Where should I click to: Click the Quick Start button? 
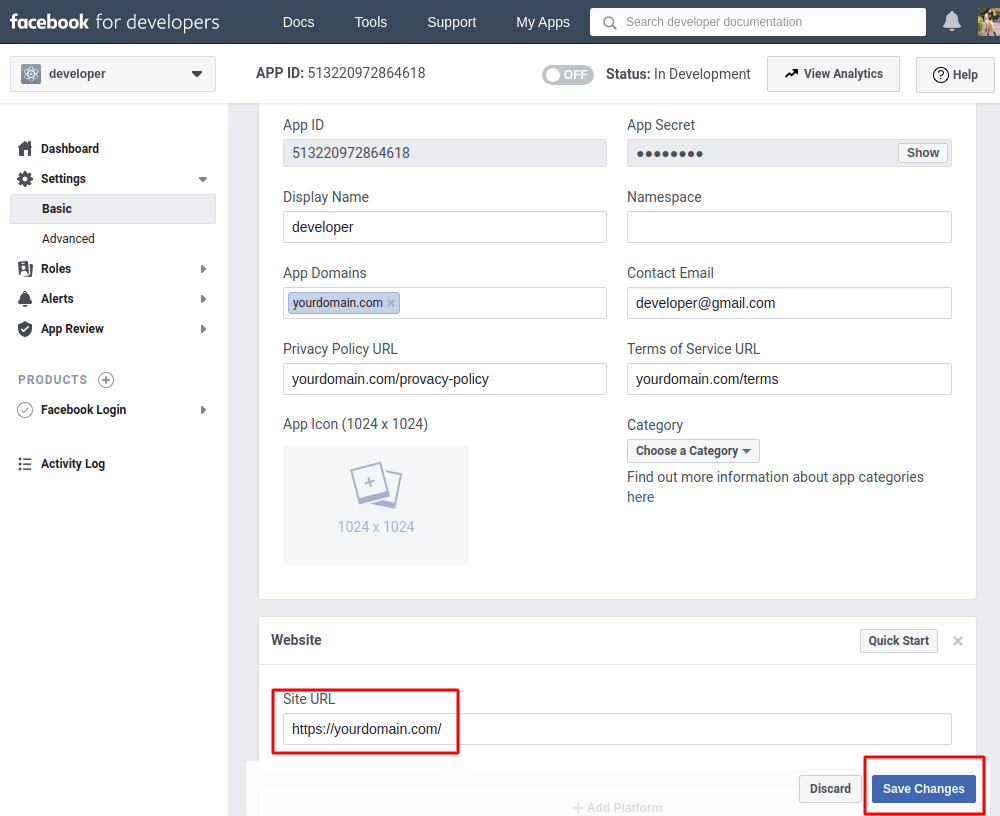(899, 641)
